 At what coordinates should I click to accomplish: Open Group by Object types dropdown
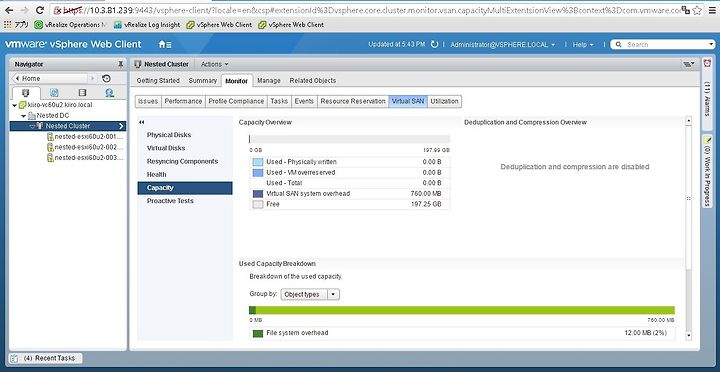point(310,294)
